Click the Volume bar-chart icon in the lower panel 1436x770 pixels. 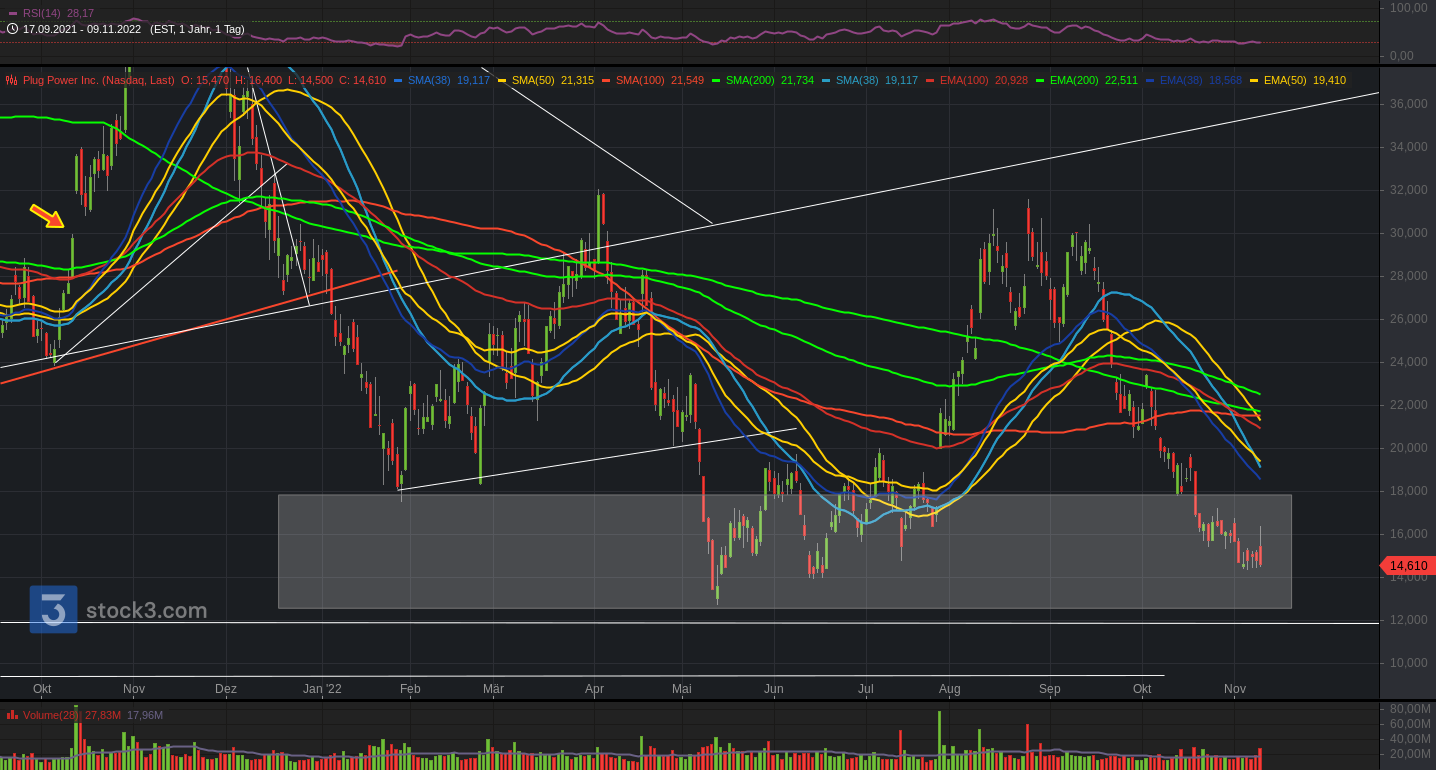click(12, 715)
